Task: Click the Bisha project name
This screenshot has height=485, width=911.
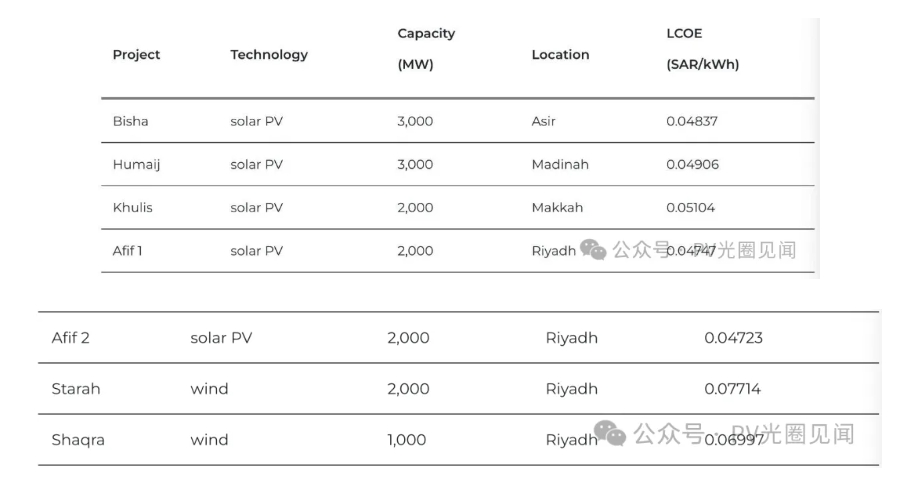Action: (130, 121)
